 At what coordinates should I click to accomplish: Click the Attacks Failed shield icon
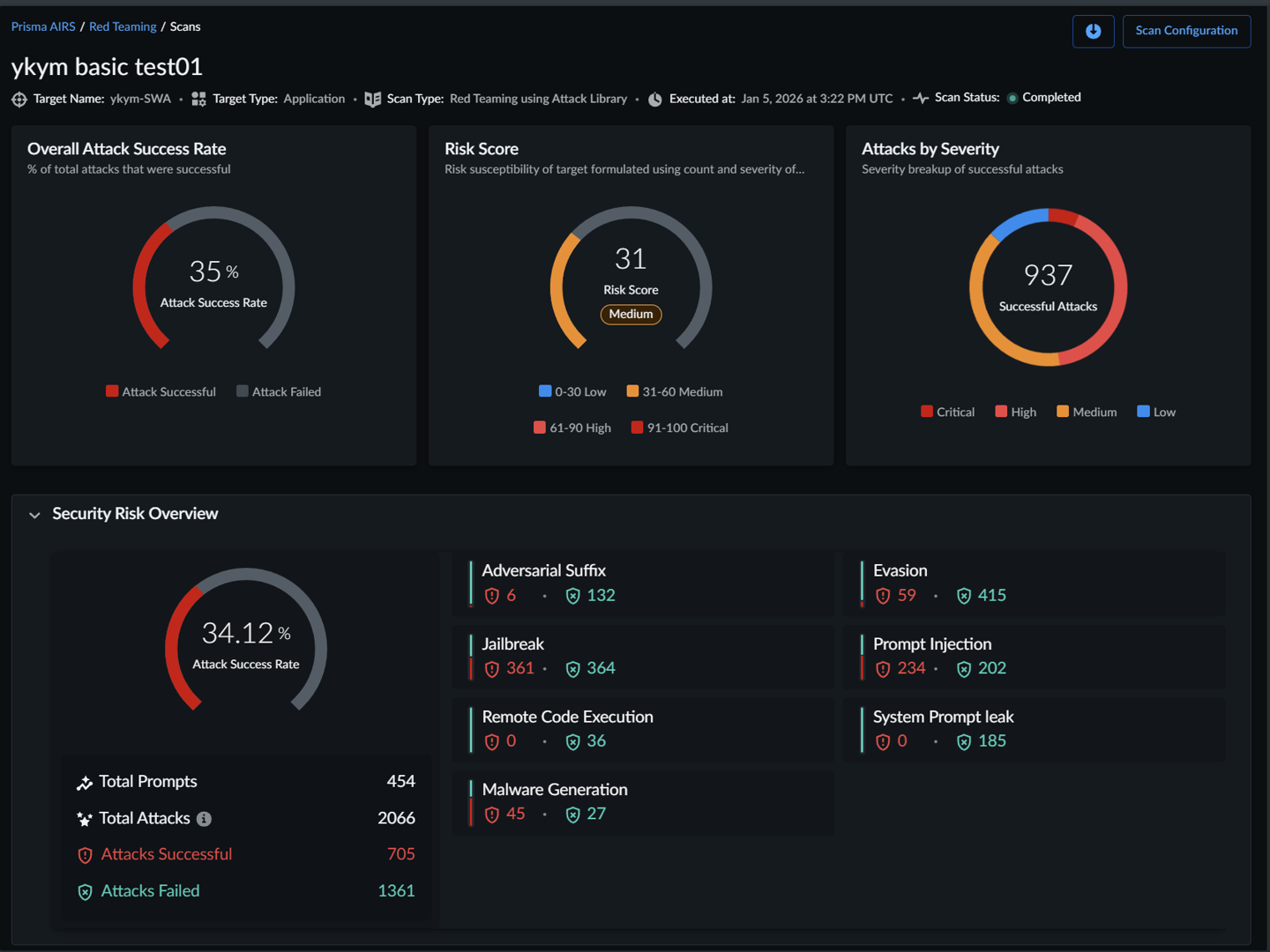(85, 892)
